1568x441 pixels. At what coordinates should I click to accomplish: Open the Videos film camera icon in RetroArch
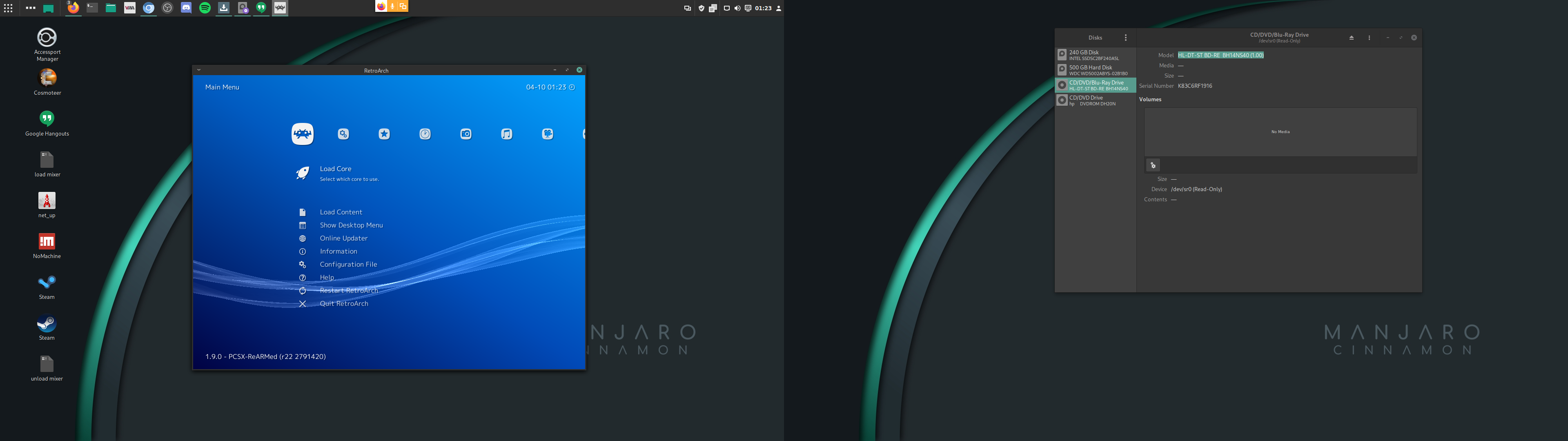[547, 134]
